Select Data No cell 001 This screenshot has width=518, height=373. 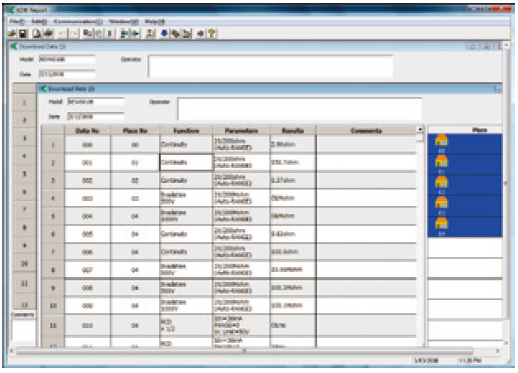click(87, 163)
